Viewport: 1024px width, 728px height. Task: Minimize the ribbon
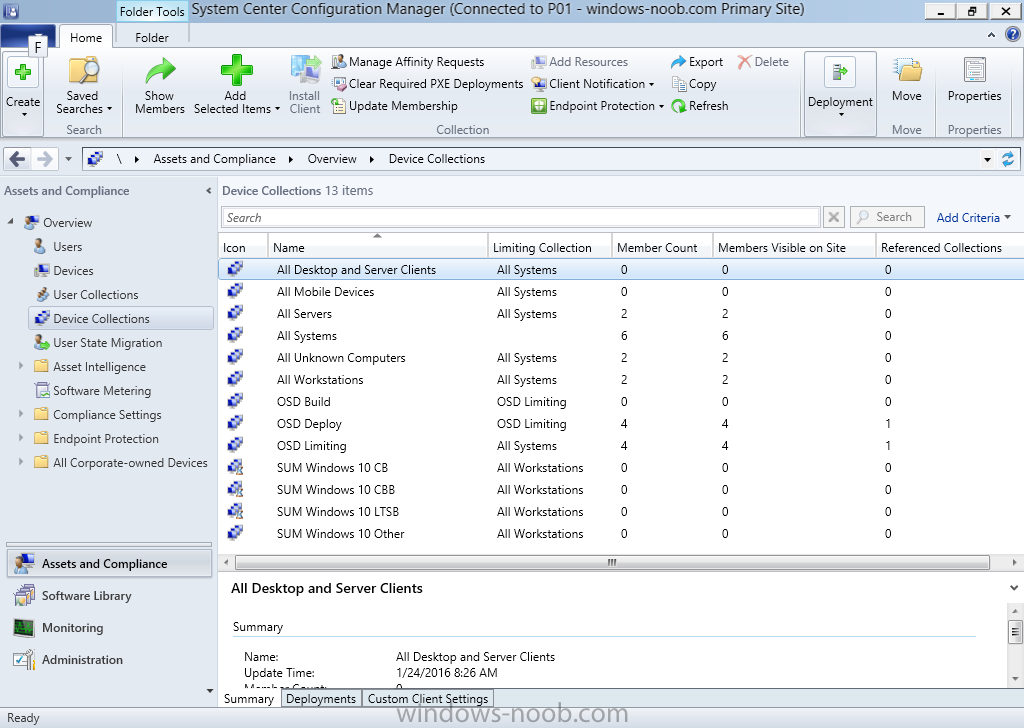coord(991,35)
